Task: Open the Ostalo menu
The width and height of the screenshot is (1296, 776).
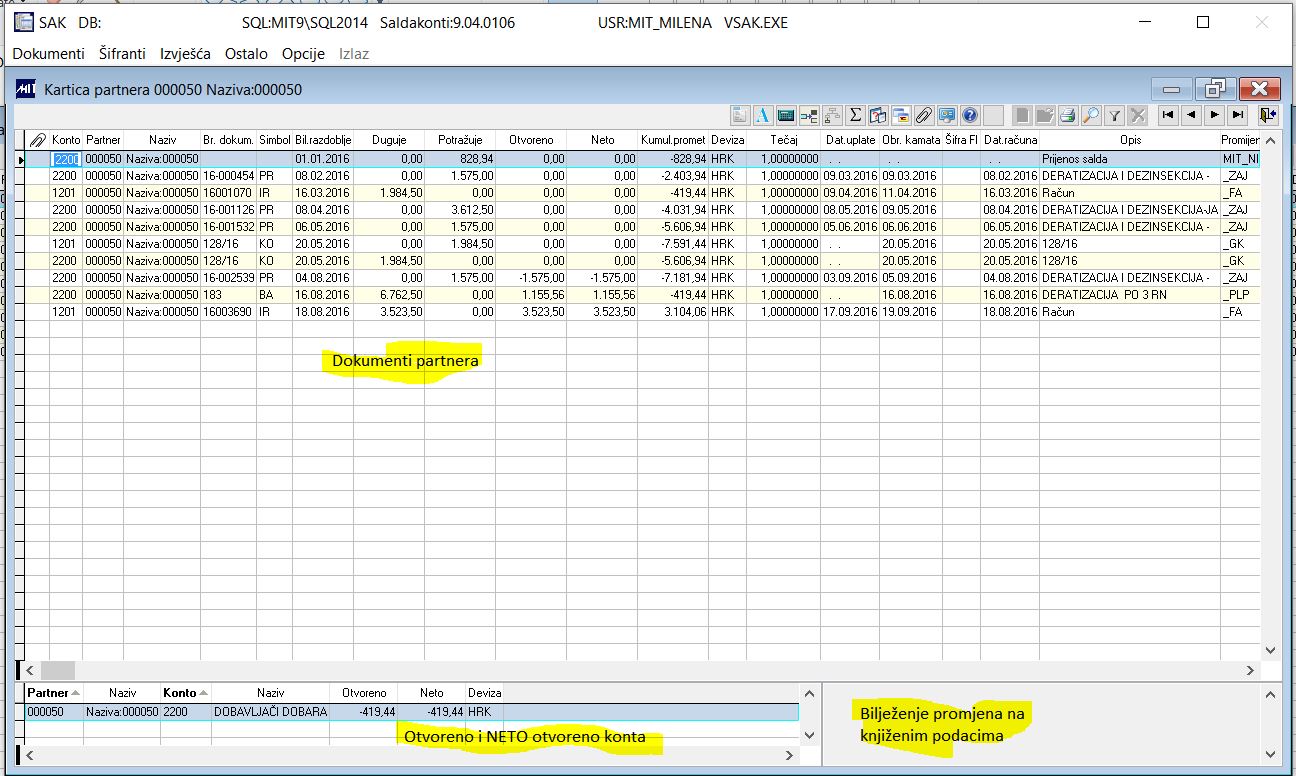Action: [x=246, y=53]
